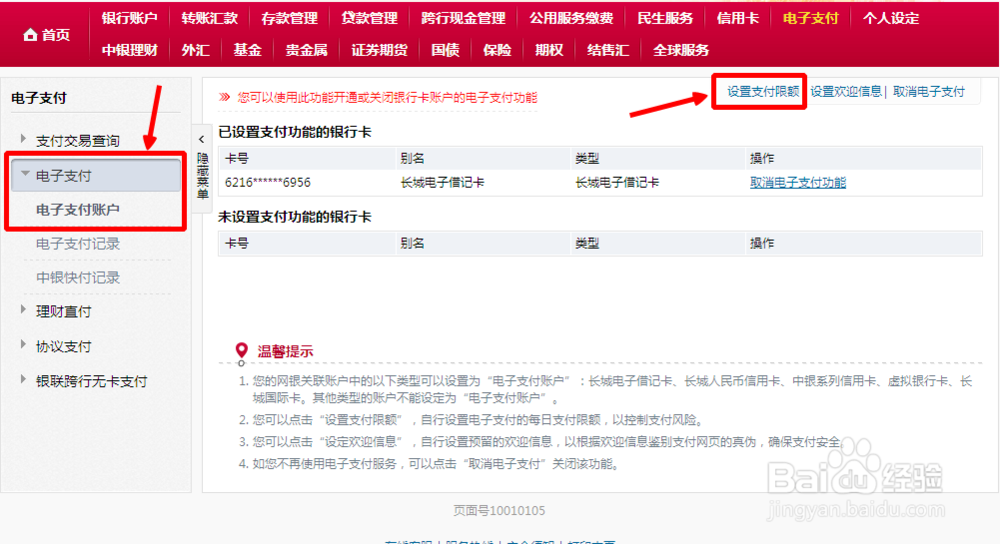Open 基金 menu
The height and width of the screenshot is (544, 1000).
247,50
